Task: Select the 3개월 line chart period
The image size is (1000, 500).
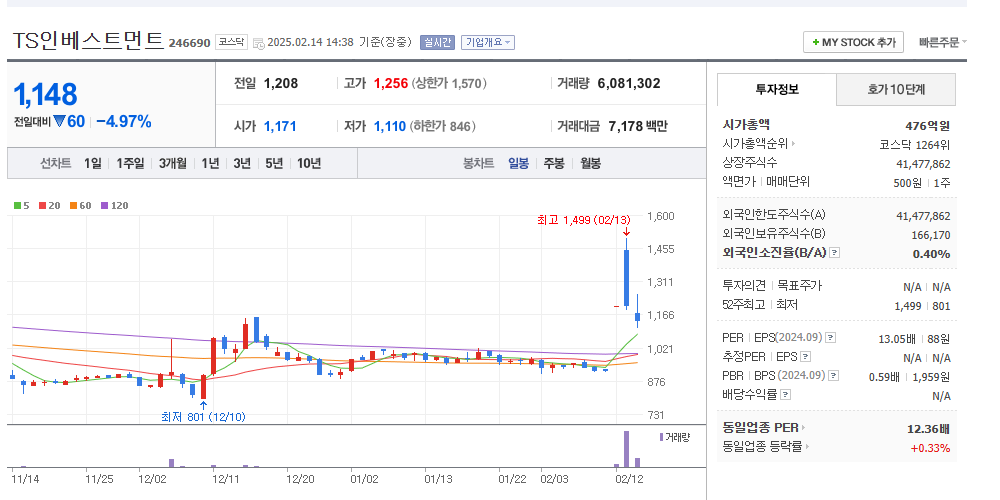Action: click(x=173, y=163)
